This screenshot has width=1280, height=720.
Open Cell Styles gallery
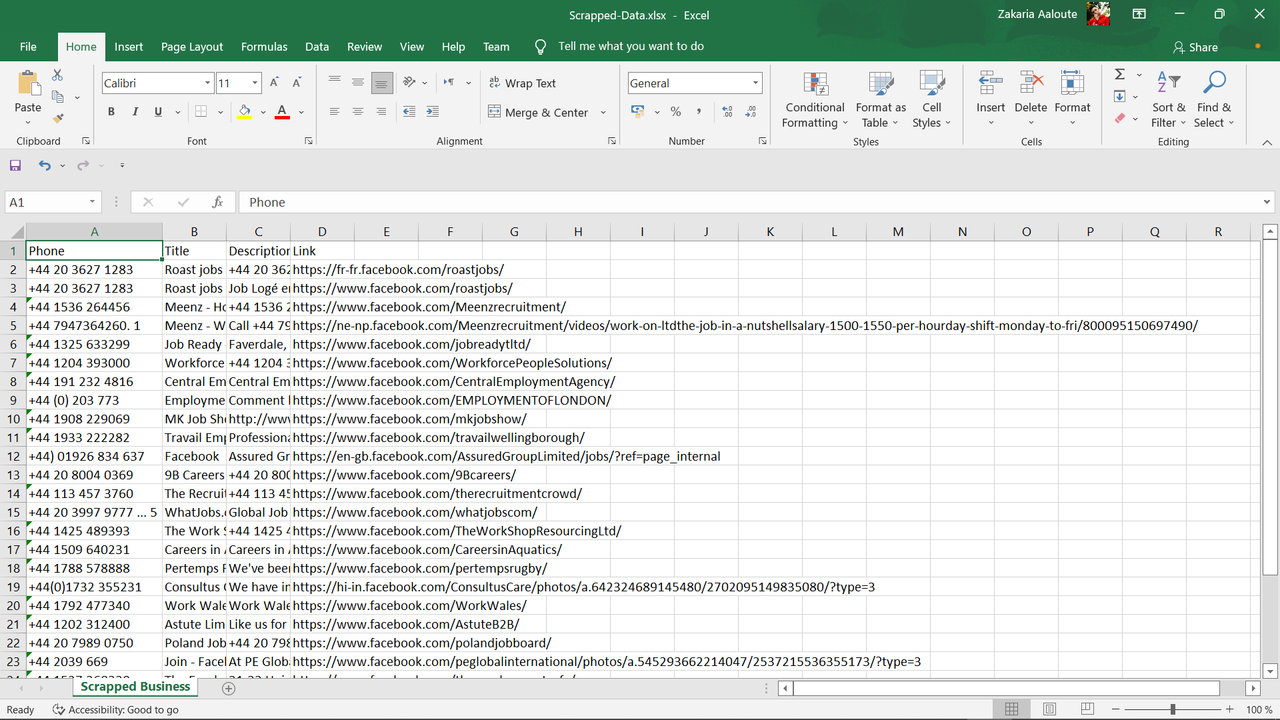932,100
